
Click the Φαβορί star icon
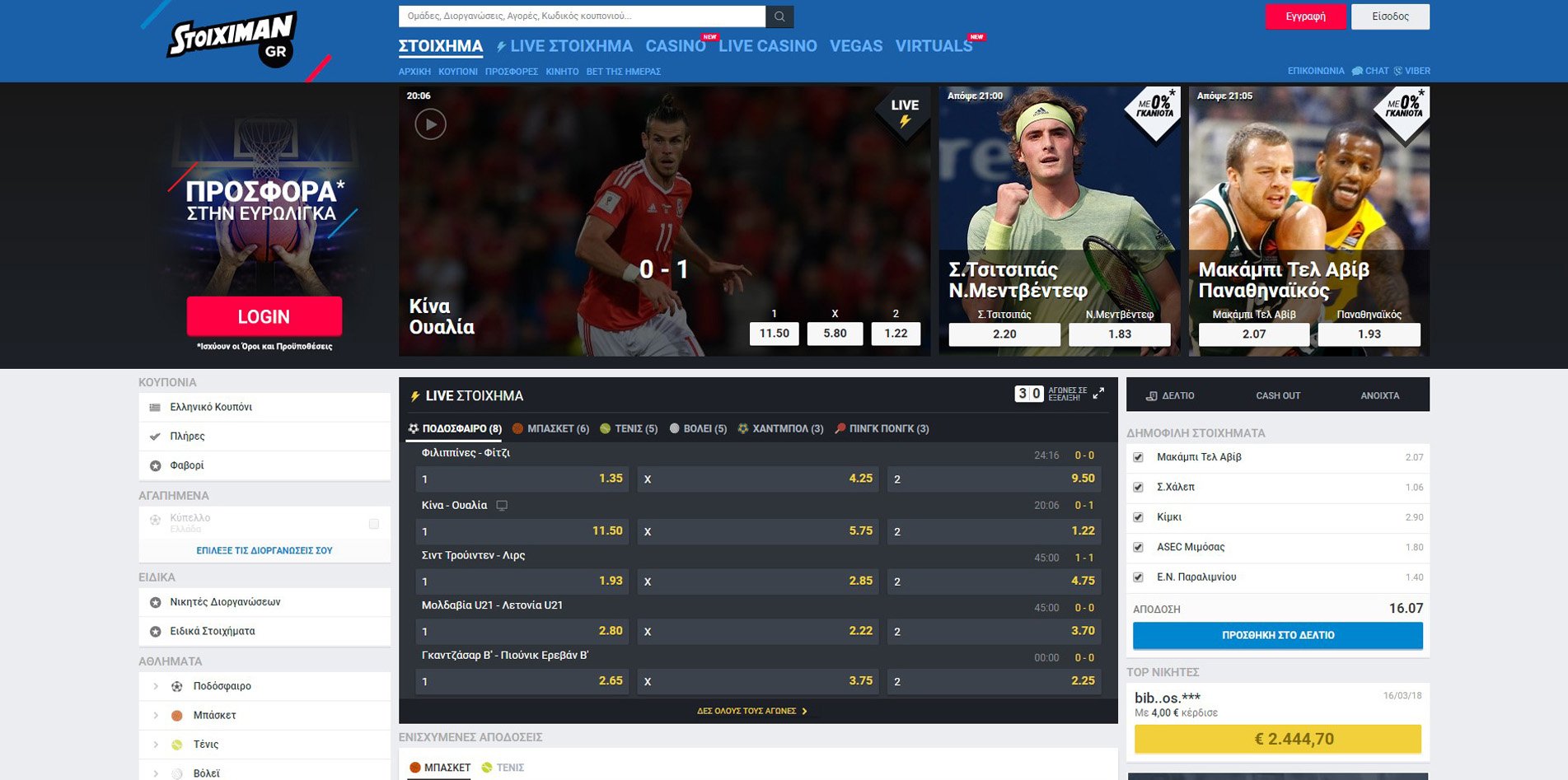pyautogui.click(x=155, y=466)
